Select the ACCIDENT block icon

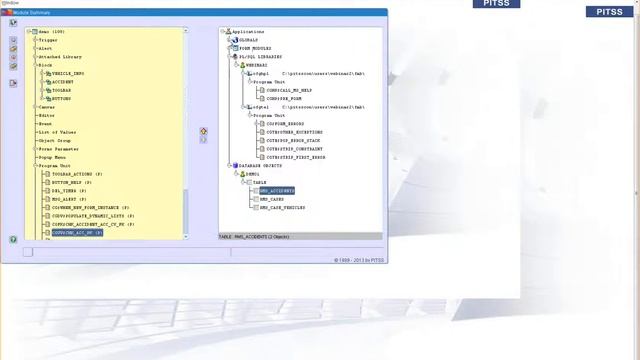(x=48, y=82)
